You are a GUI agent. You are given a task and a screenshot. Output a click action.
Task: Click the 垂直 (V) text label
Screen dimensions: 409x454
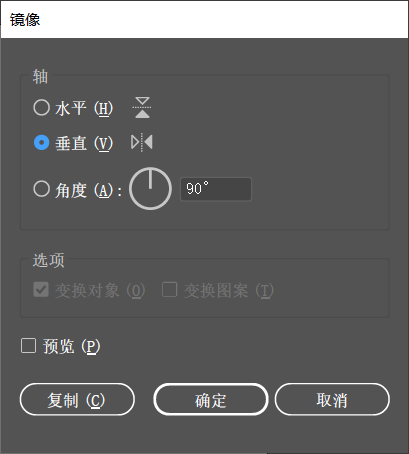click(84, 144)
